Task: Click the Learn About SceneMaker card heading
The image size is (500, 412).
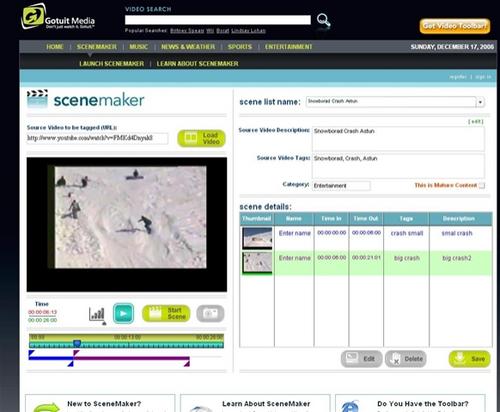Action: tap(266, 404)
